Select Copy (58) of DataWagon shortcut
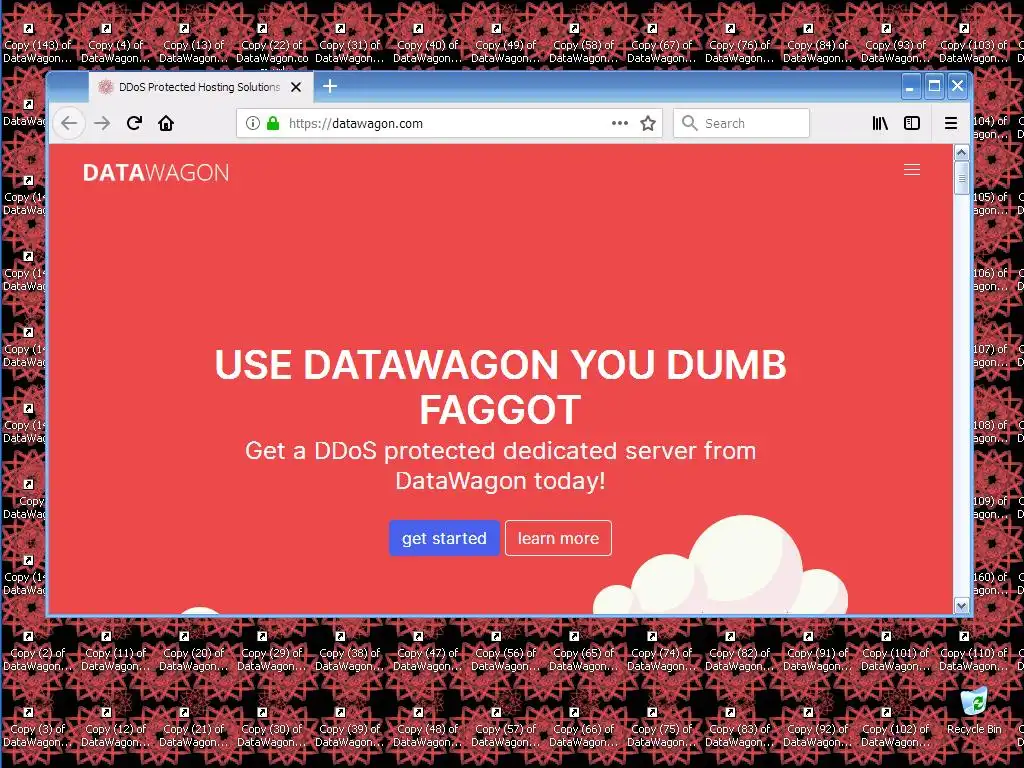The width and height of the screenshot is (1024, 768). pos(583,43)
